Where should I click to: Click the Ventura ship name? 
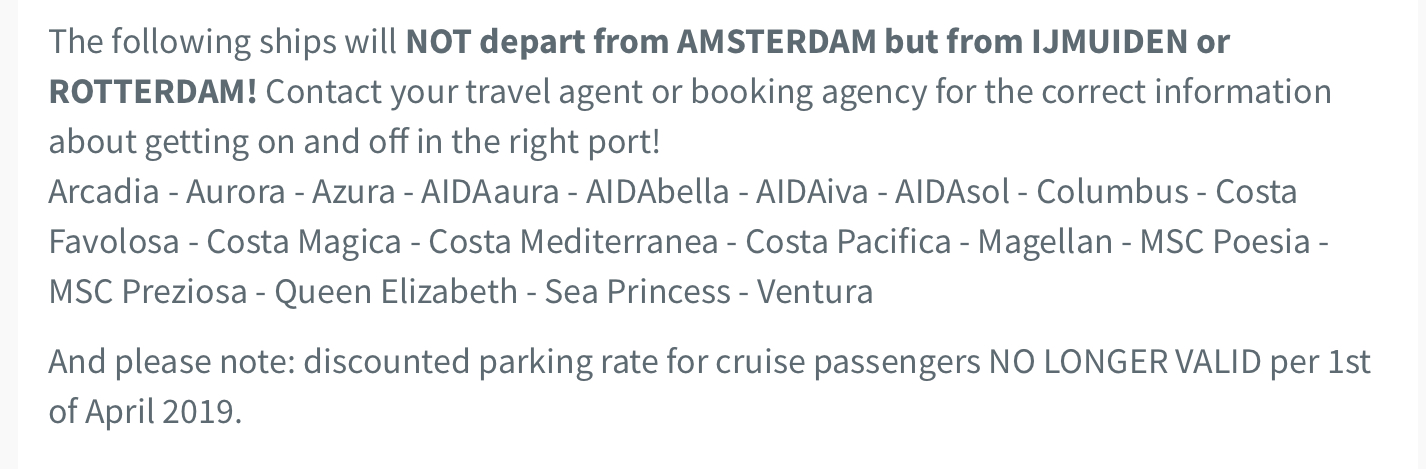tap(814, 291)
